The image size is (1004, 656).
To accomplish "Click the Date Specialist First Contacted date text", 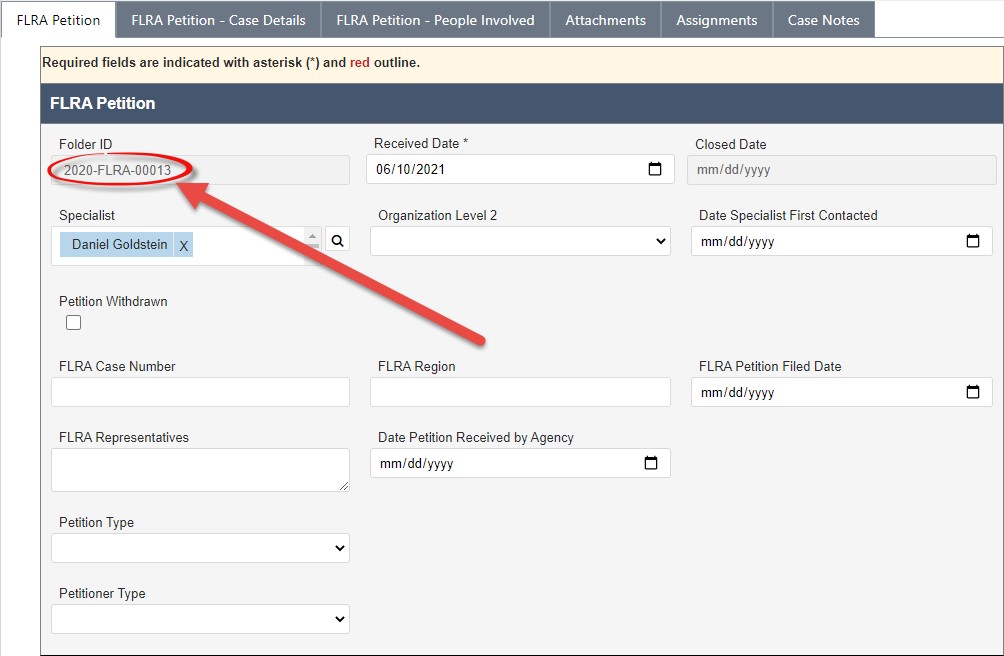I will pos(738,242).
